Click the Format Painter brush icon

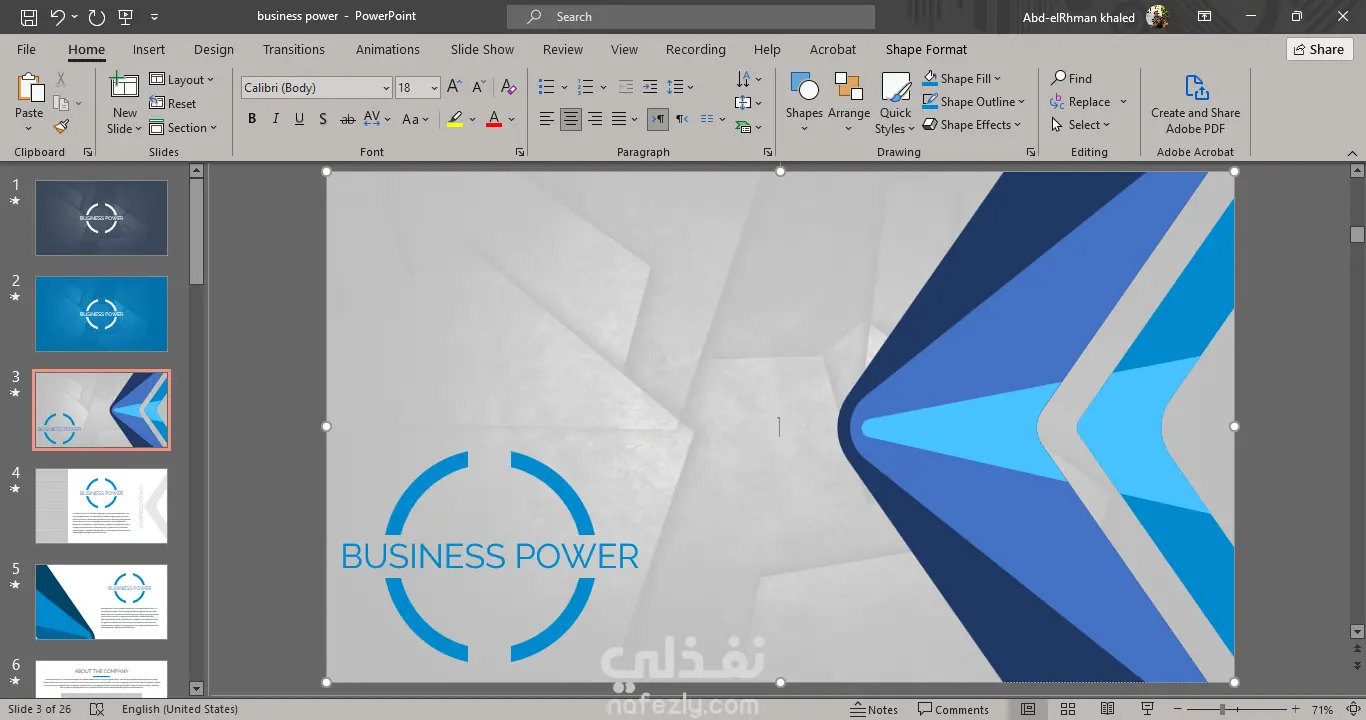tap(61, 127)
